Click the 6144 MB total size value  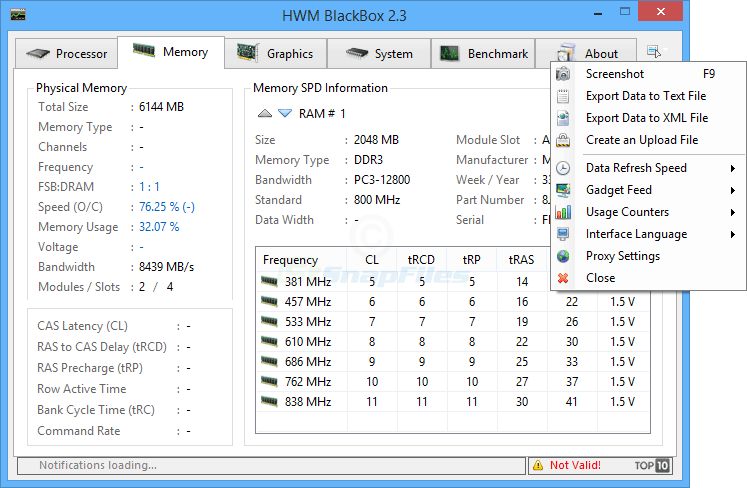click(x=162, y=107)
